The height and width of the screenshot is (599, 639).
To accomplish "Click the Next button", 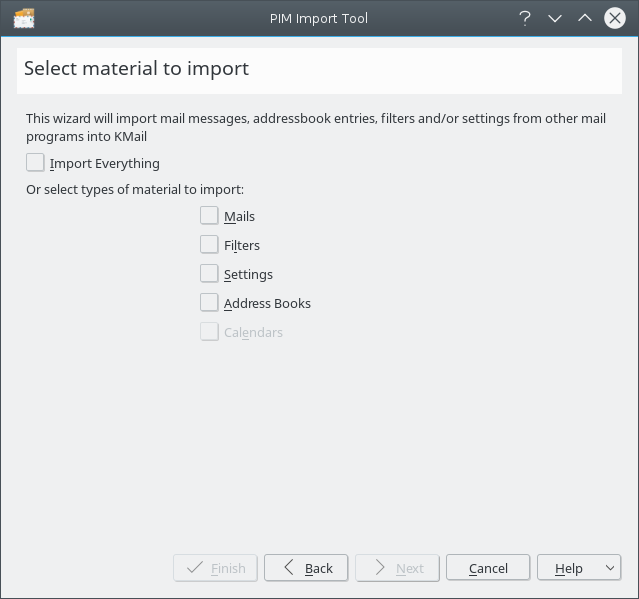I will click(x=398, y=568).
